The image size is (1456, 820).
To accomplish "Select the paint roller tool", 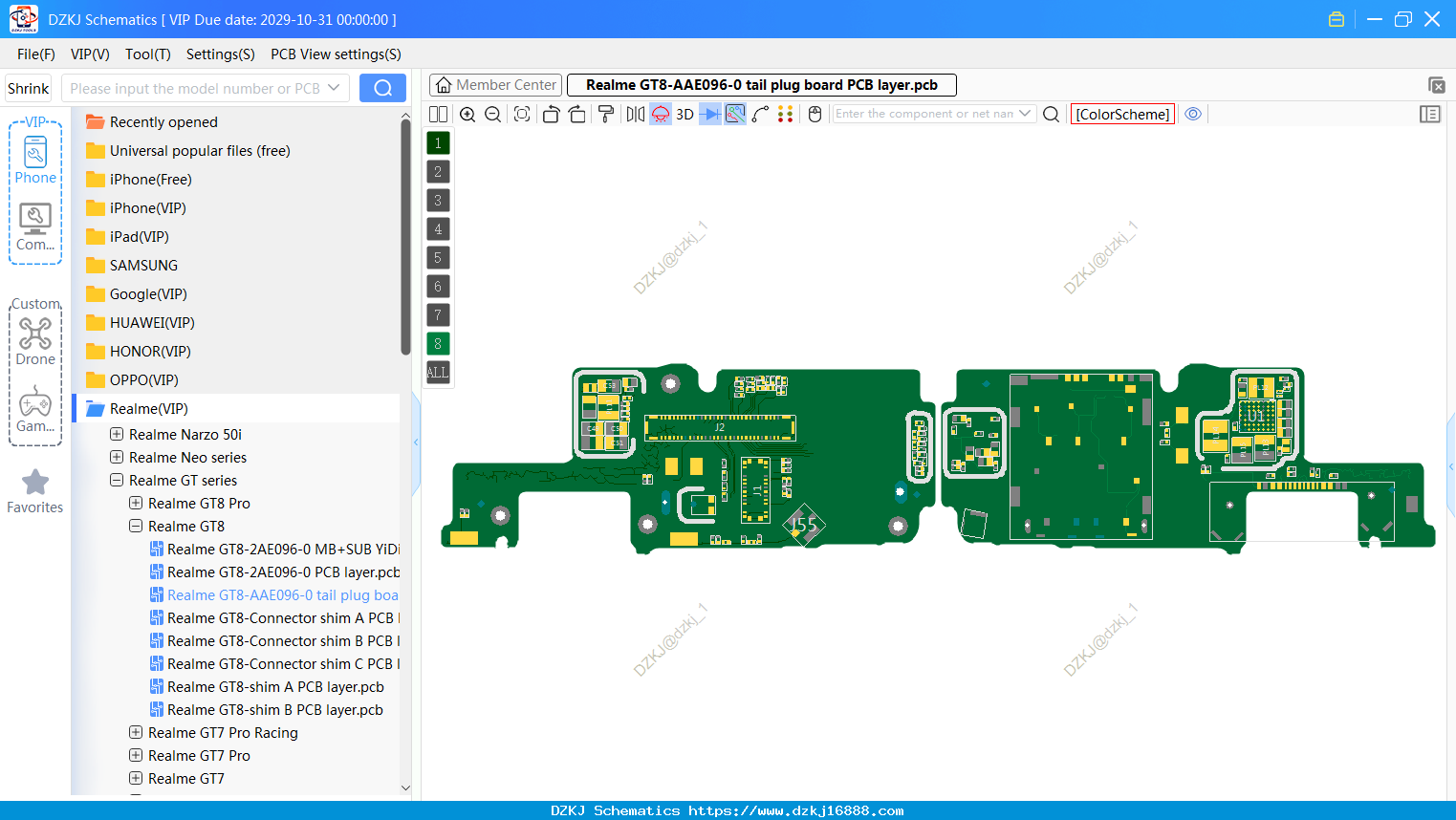I will pos(606,114).
